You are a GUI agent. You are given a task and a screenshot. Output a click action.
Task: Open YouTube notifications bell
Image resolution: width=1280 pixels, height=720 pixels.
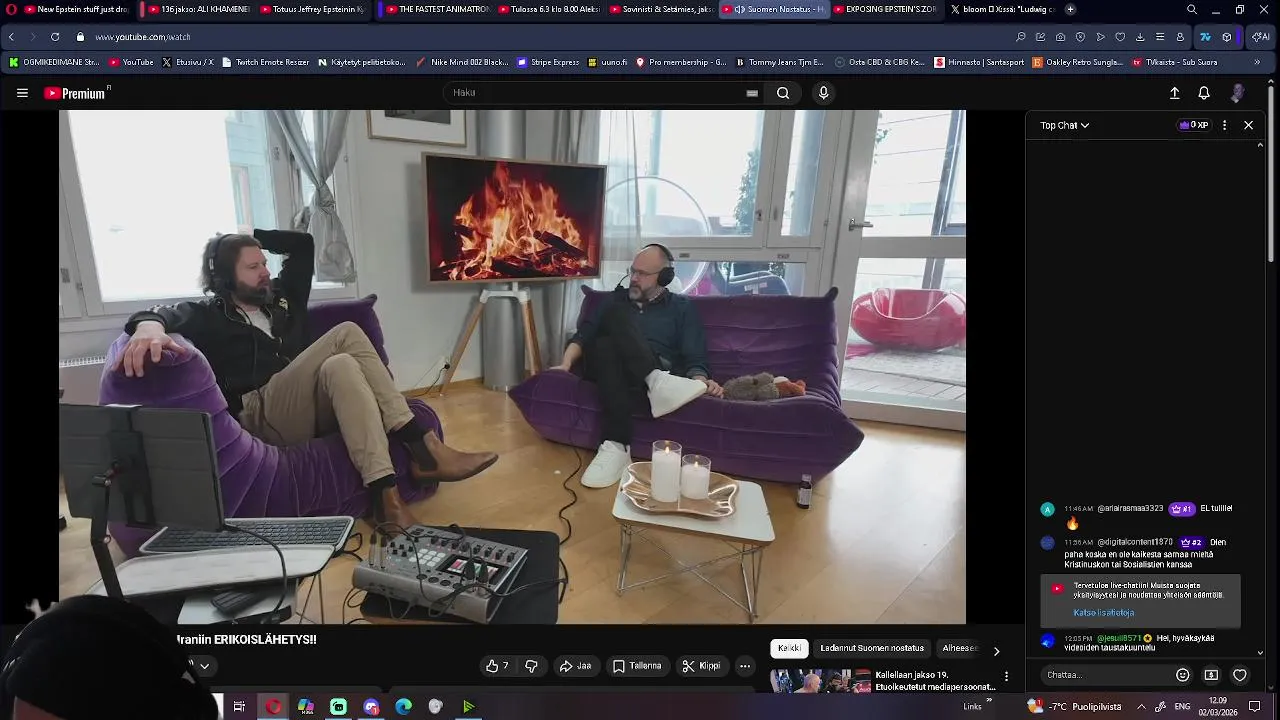point(1204,93)
